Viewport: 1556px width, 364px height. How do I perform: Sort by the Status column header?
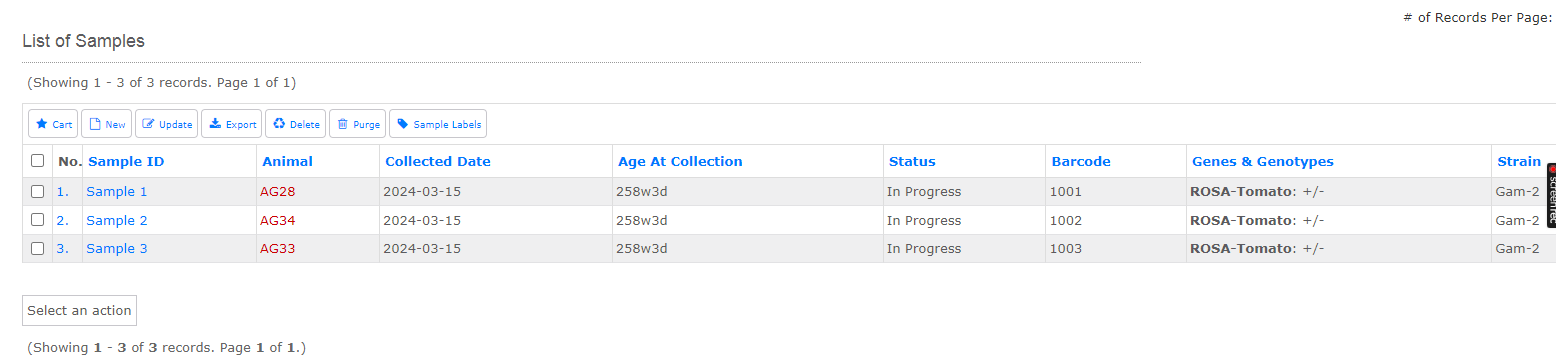click(912, 161)
